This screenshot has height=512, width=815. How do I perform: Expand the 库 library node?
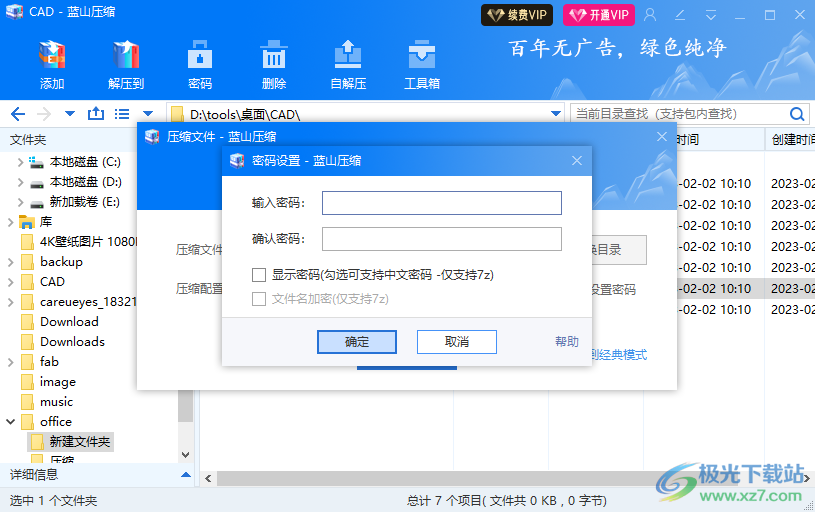coord(10,222)
